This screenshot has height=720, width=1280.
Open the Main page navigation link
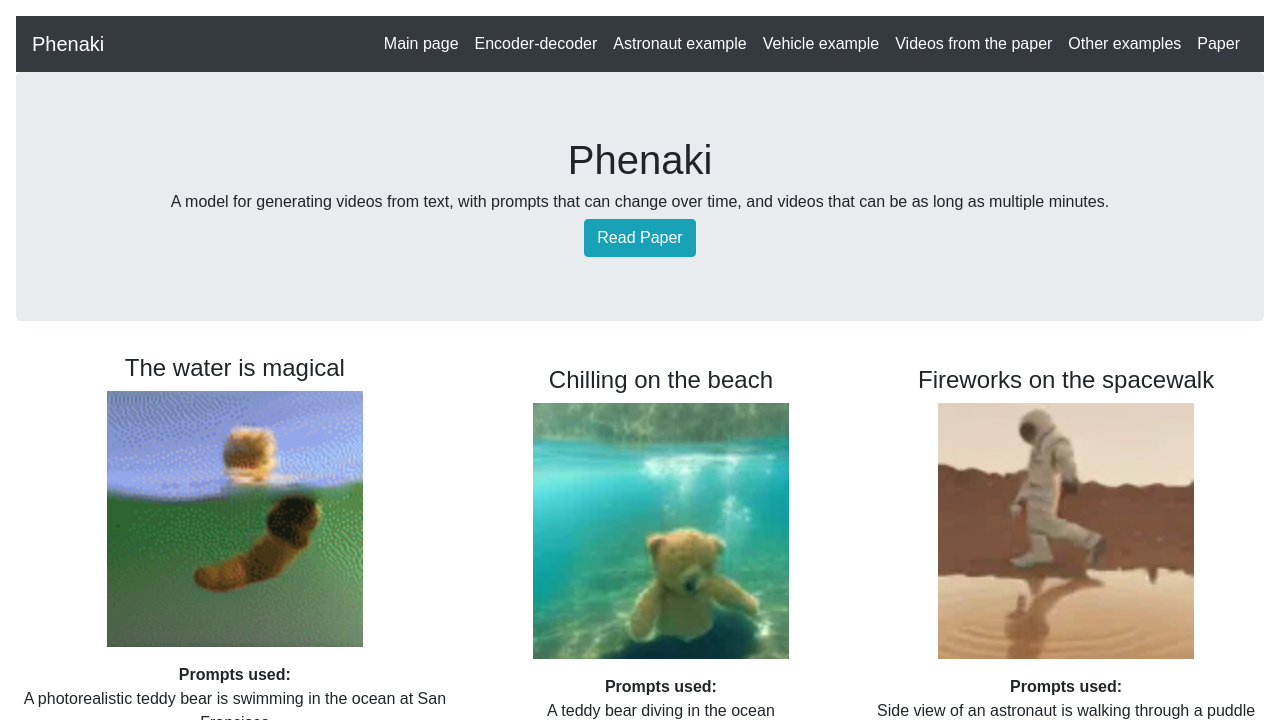tap(421, 42)
